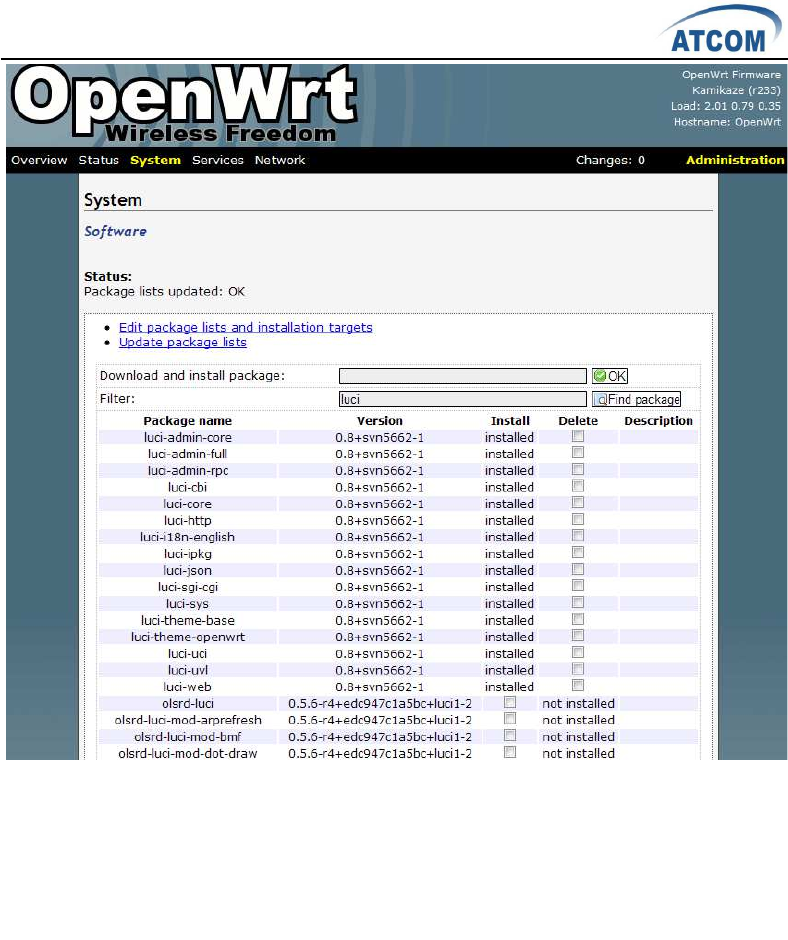Click the Software section heading
This screenshot has width=788, height=940.
click(x=115, y=231)
